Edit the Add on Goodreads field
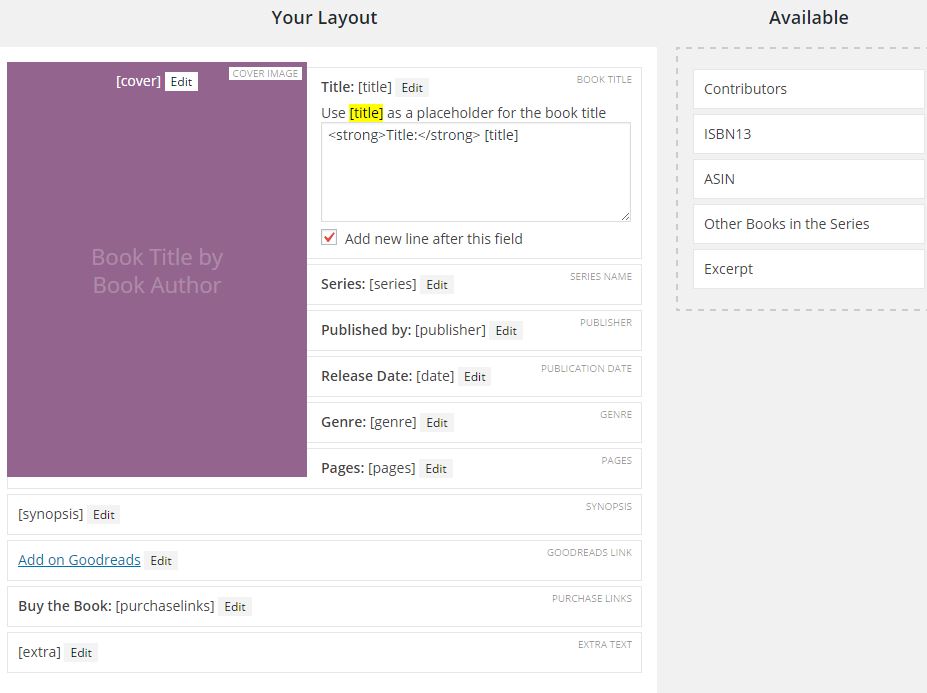 (161, 561)
